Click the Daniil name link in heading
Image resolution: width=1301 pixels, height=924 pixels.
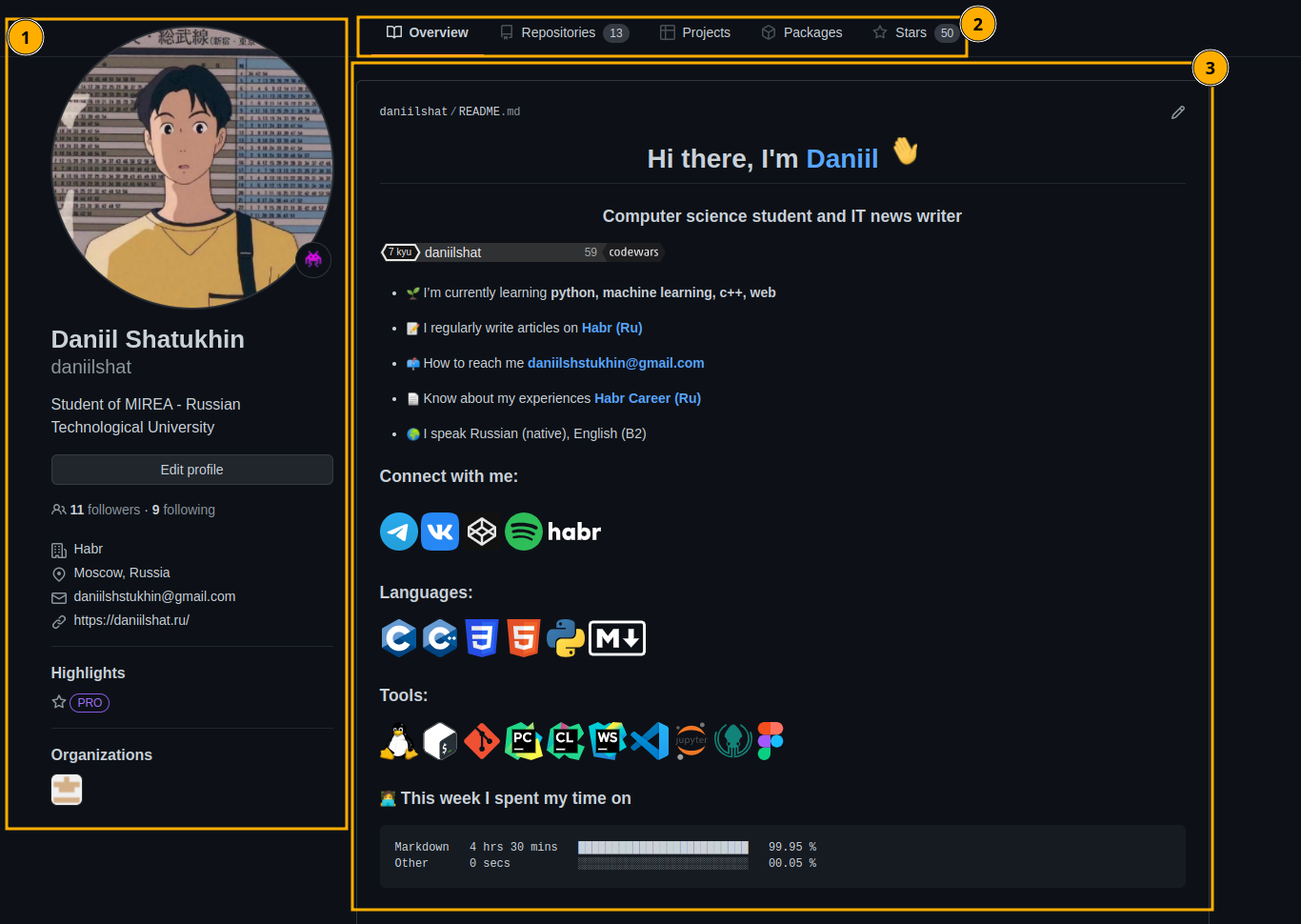click(842, 158)
